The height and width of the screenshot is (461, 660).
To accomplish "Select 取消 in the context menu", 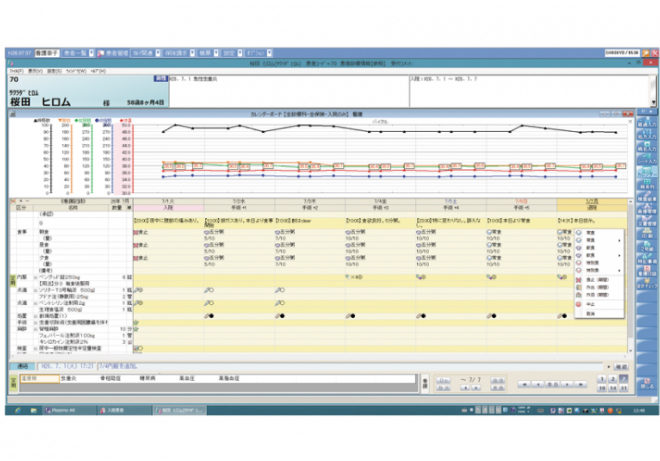I will click(x=599, y=314).
